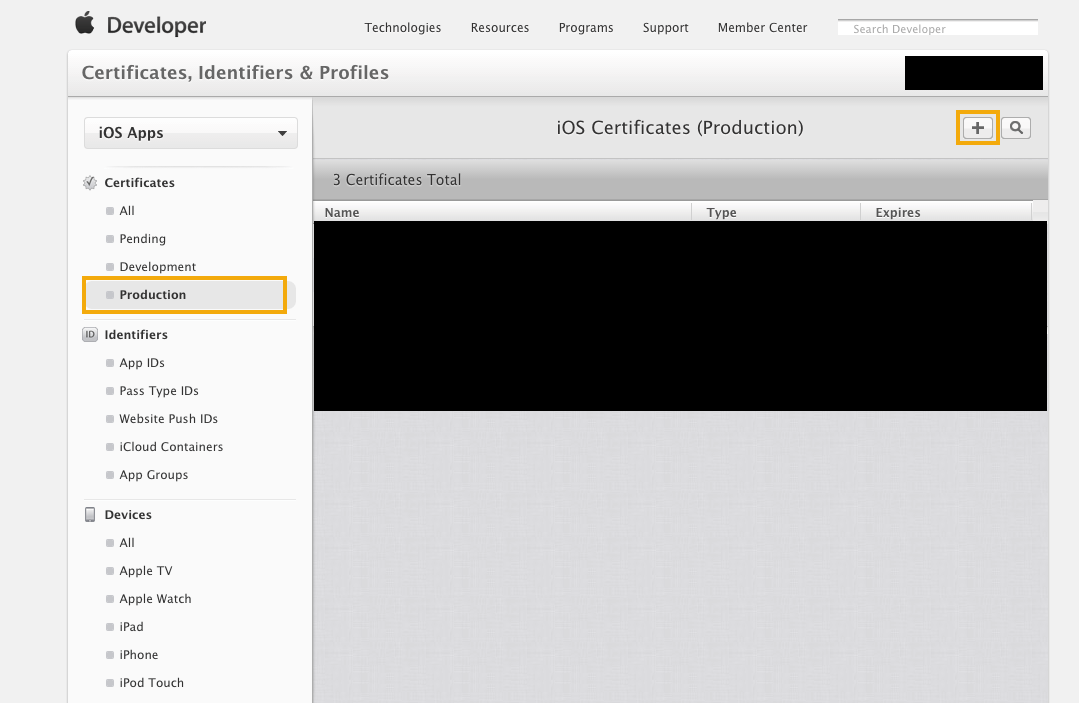Open the Member Center menu item
The height and width of the screenshot is (703, 1079).
click(x=762, y=28)
